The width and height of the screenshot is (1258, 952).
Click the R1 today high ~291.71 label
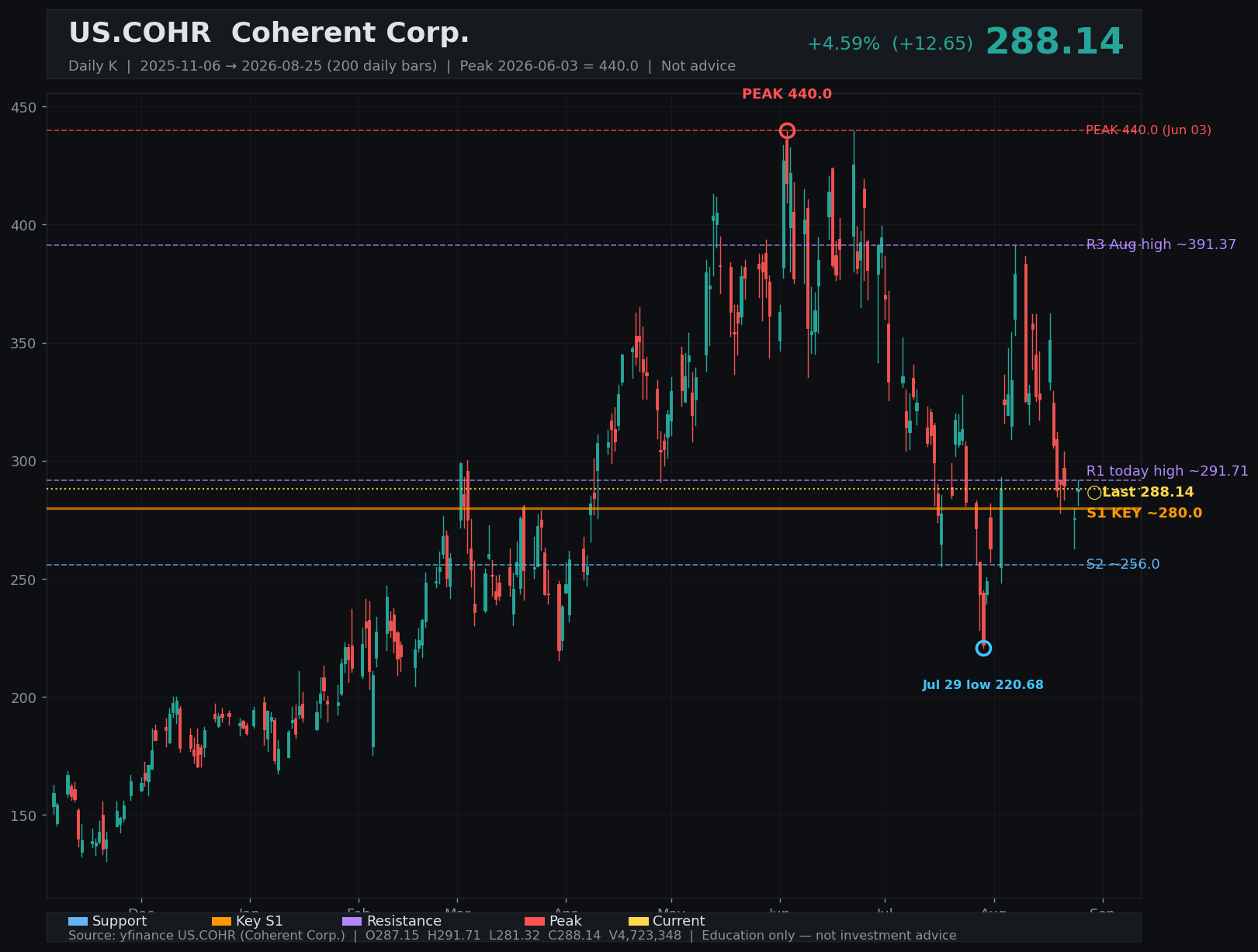[1167, 471]
